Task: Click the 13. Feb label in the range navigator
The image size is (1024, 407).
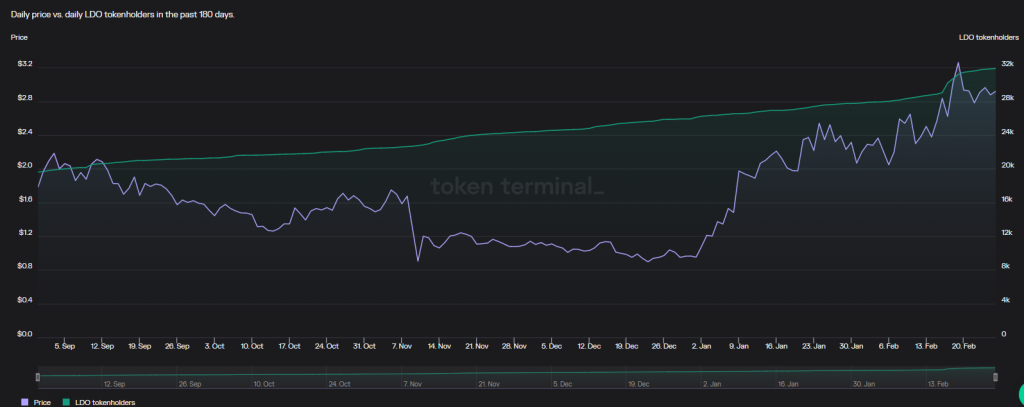Action: pos(938,385)
